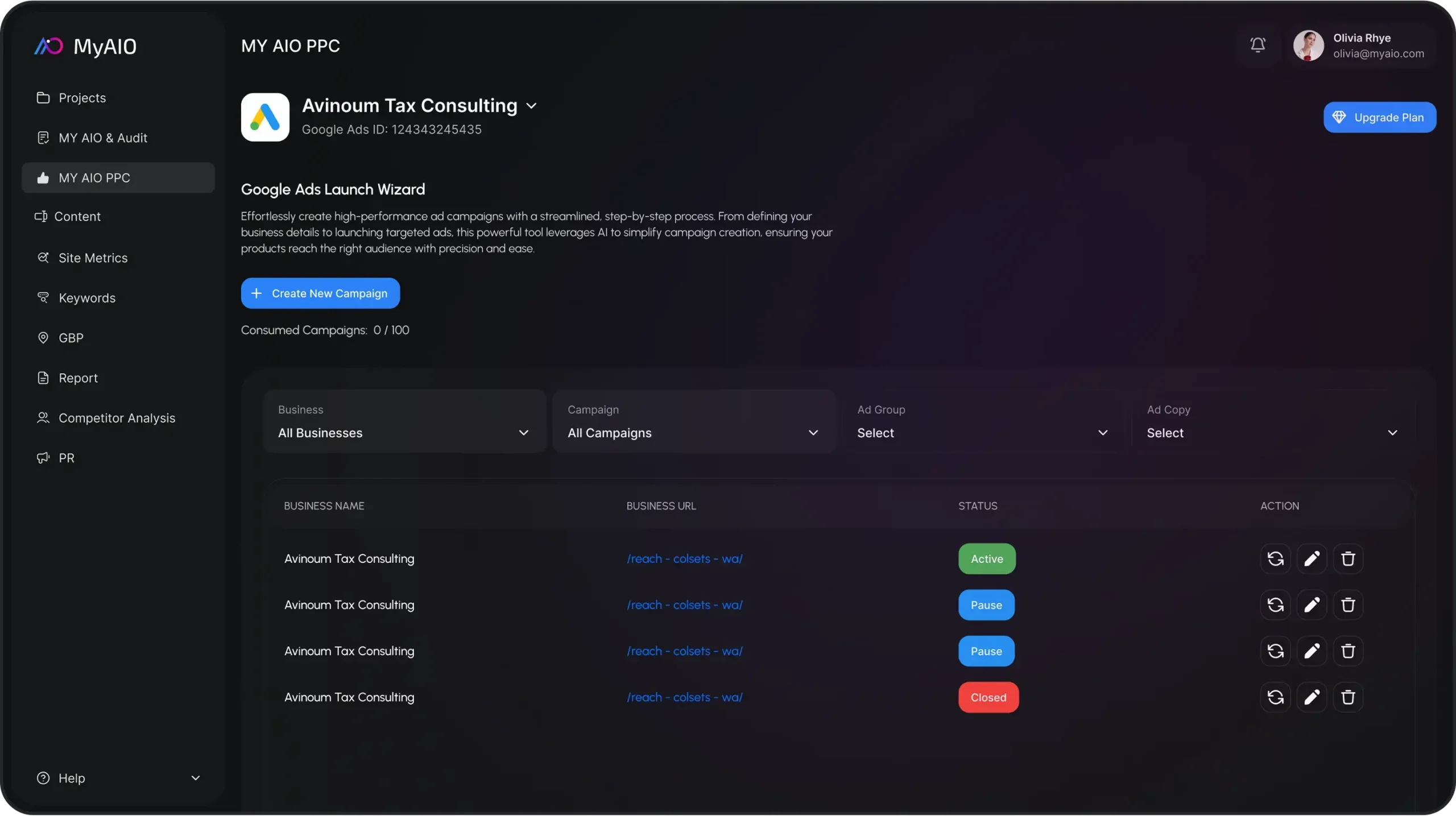Image resolution: width=1456 pixels, height=816 pixels.
Task: Click Consumed Campaigns: 0 / 100 text
Action: point(325,330)
